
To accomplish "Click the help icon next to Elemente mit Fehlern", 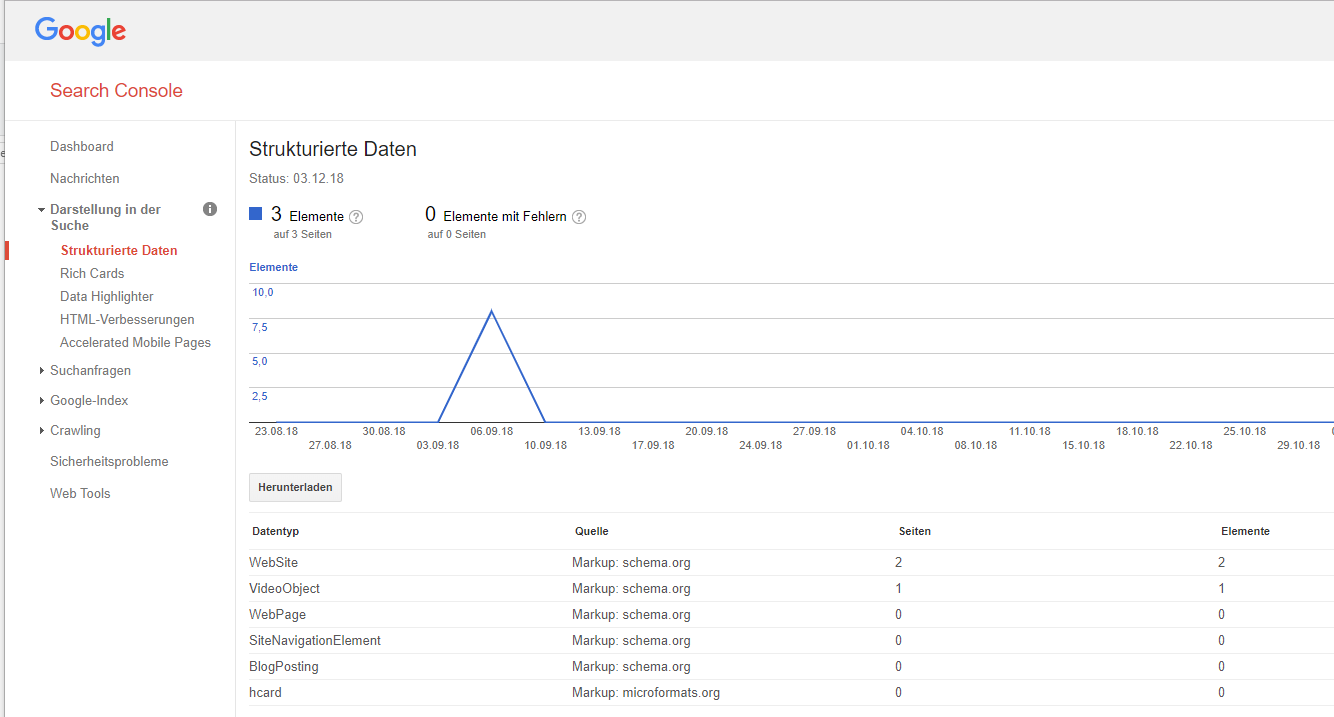I will [x=579, y=216].
